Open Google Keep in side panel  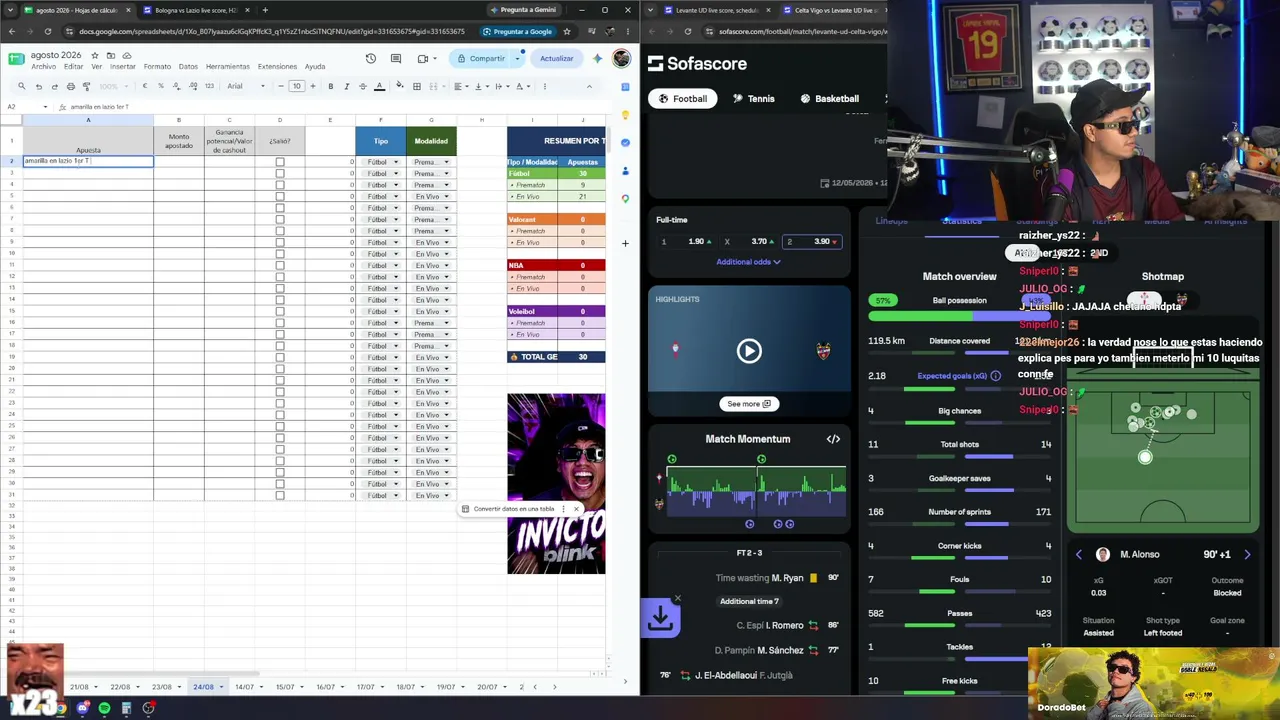pyautogui.click(x=625, y=115)
